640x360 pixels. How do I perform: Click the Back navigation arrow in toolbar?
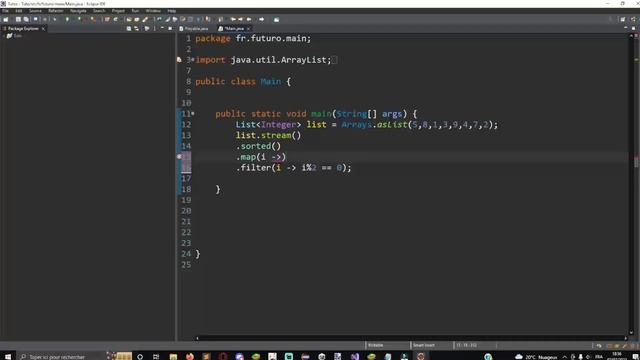(x=249, y=19)
